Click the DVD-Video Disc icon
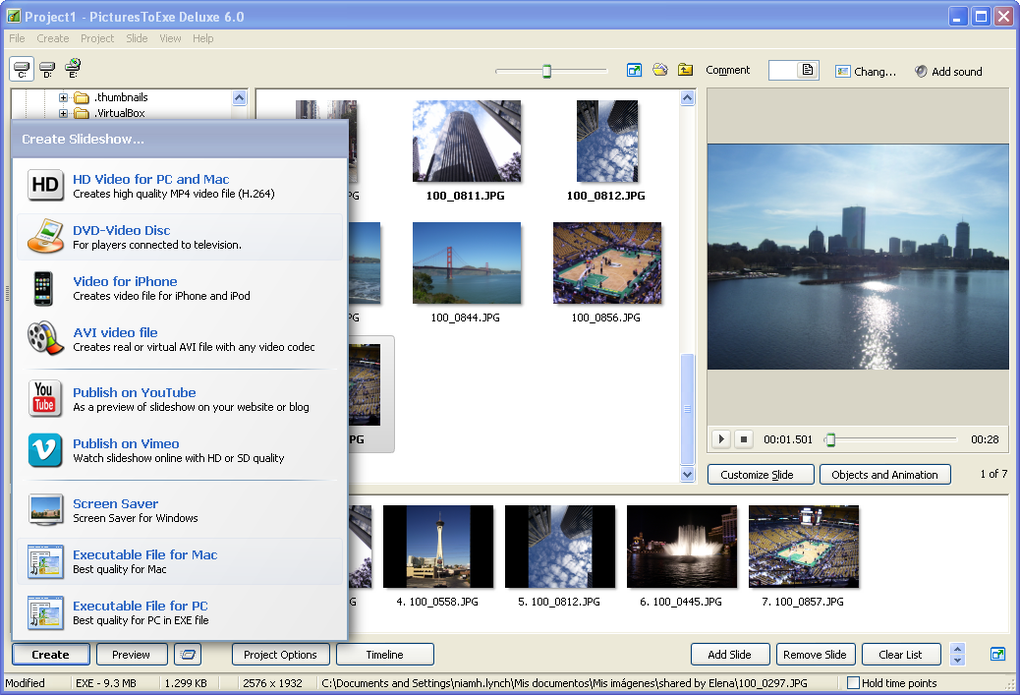Screen dimensions: 1020x695 click(x=46, y=236)
